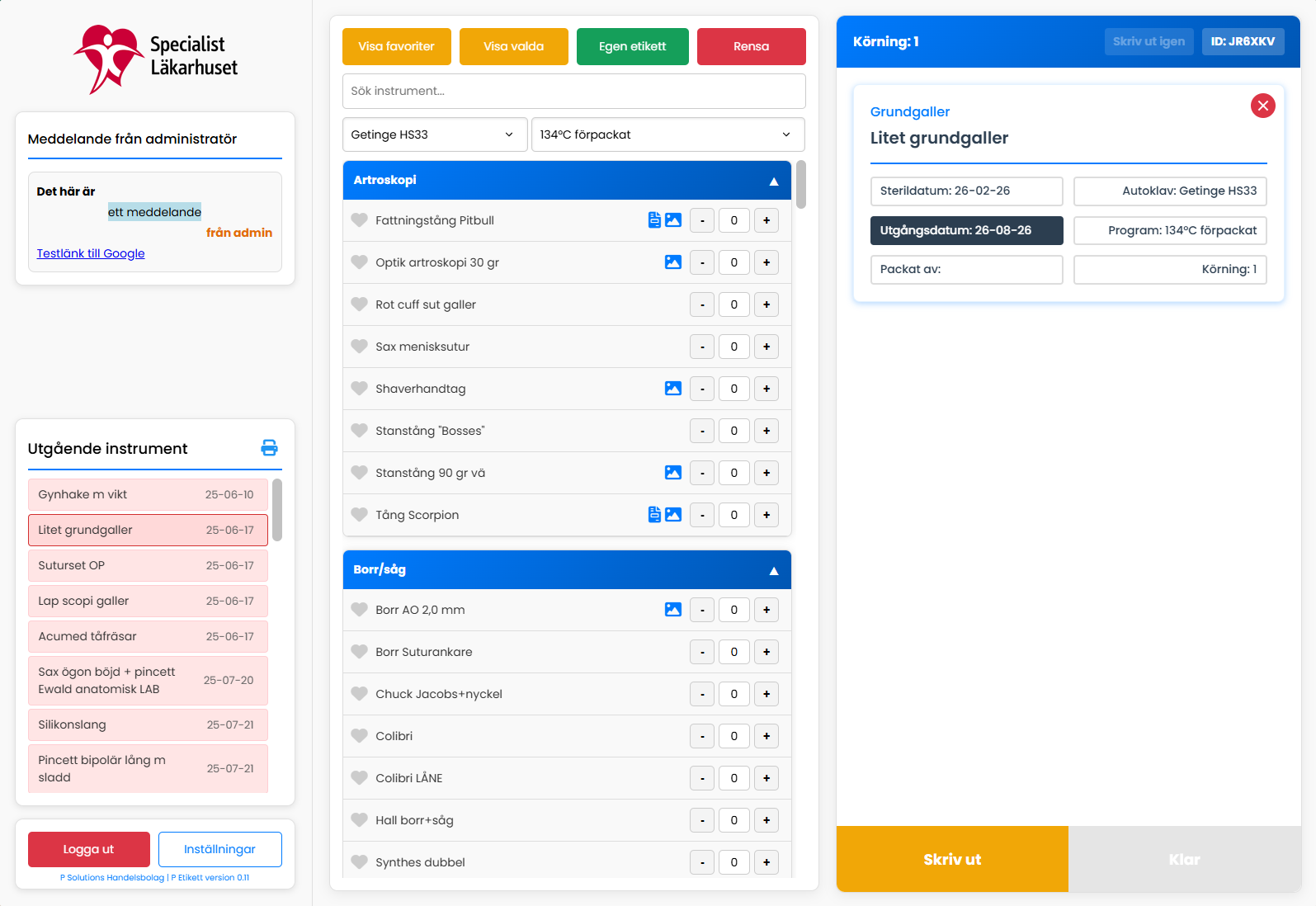Open the document icon for Fattningstång Pitbull
Viewport: 1316px width, 906px height.
[654, 220]
